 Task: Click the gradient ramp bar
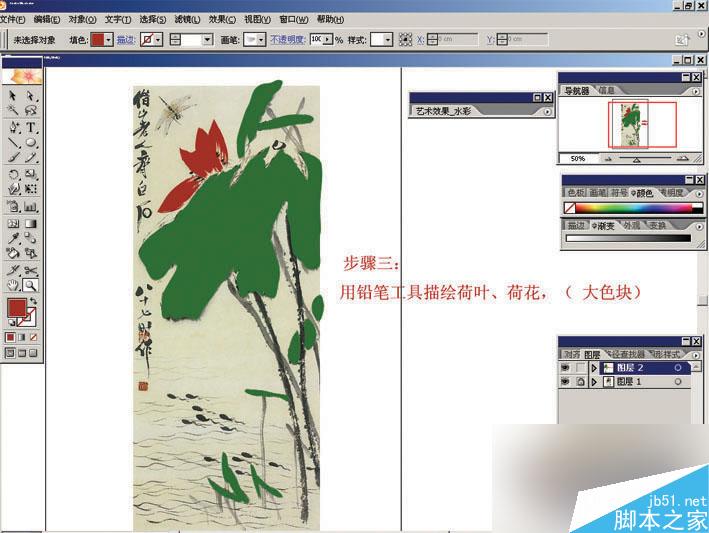click(629, 238)
